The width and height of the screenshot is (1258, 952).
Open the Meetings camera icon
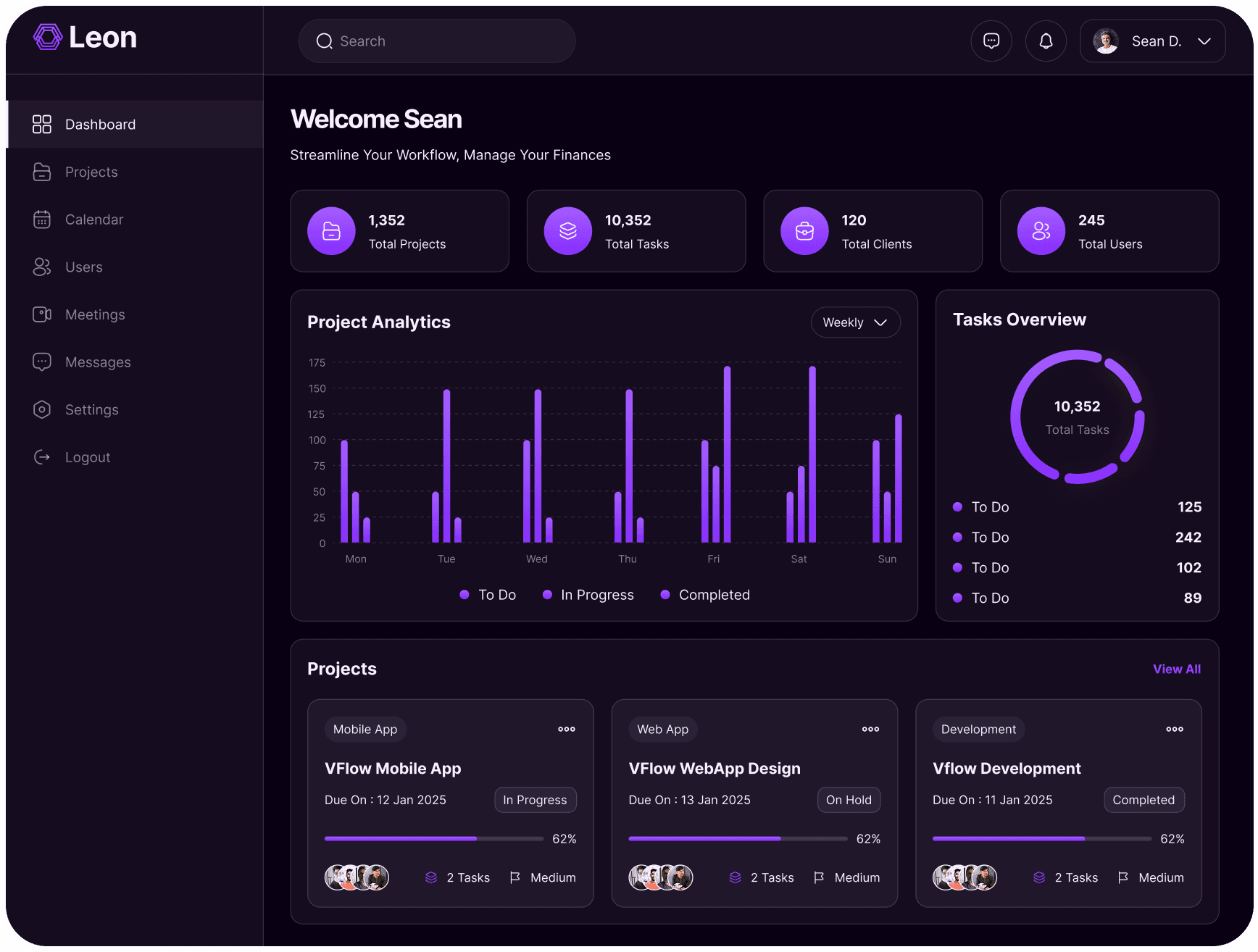point(42,314)
